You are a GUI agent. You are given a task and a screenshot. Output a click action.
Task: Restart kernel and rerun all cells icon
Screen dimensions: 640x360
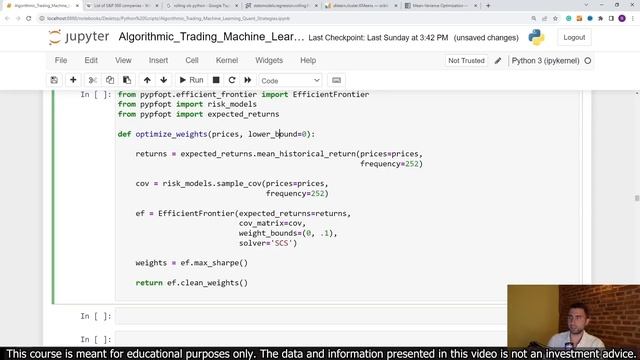(x=248, y=80)
